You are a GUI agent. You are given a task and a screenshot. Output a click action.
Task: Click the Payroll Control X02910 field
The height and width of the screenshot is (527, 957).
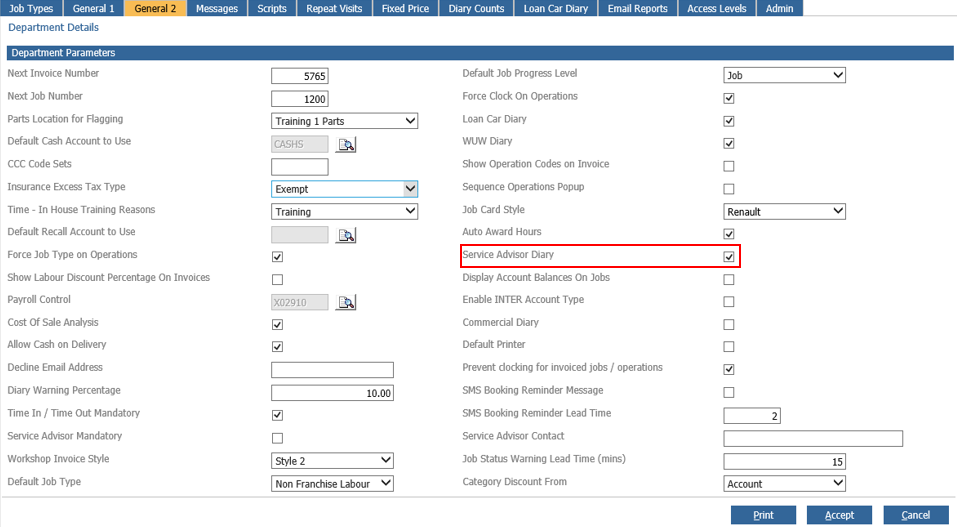300,302
